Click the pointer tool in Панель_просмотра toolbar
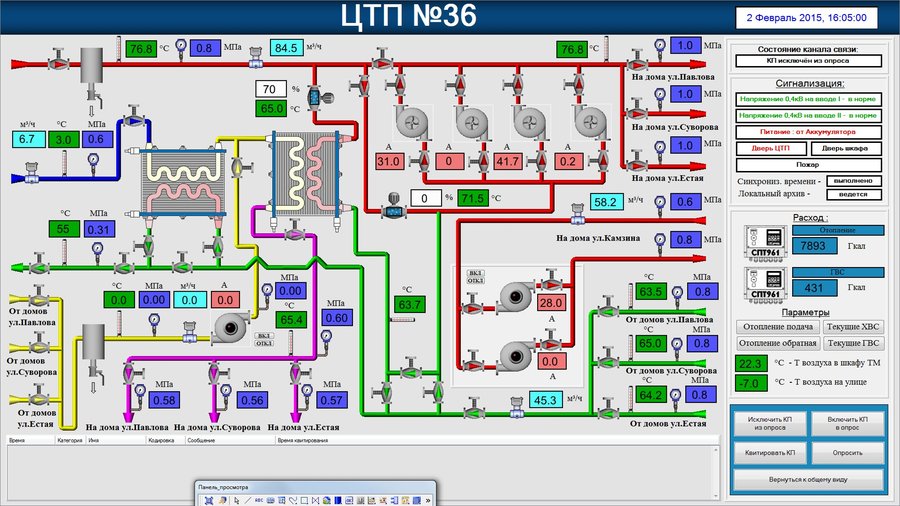The image size is (900, 506). [234, 498]
